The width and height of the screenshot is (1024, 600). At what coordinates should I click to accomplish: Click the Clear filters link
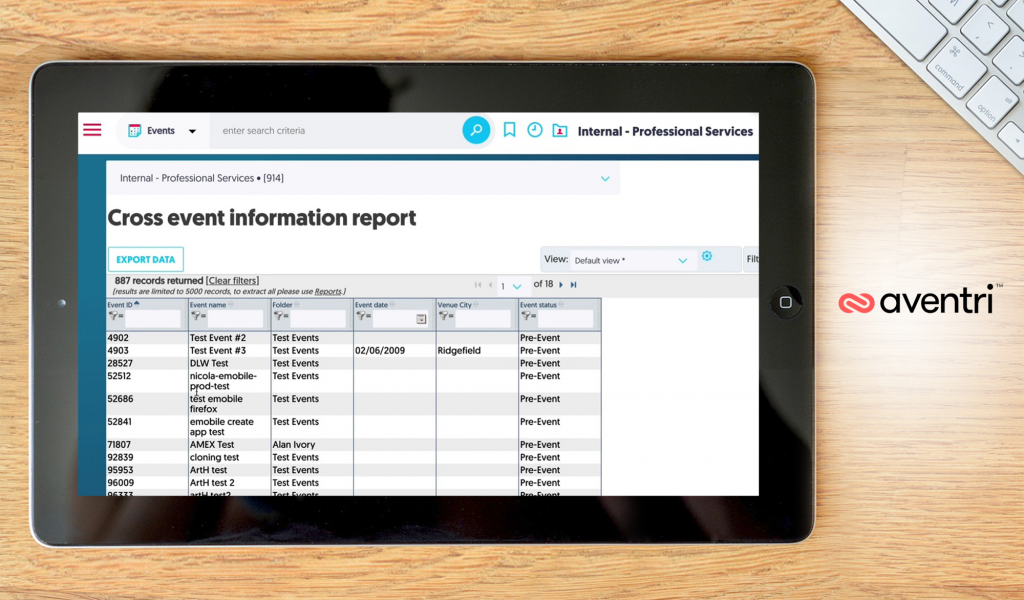point(232,281)
